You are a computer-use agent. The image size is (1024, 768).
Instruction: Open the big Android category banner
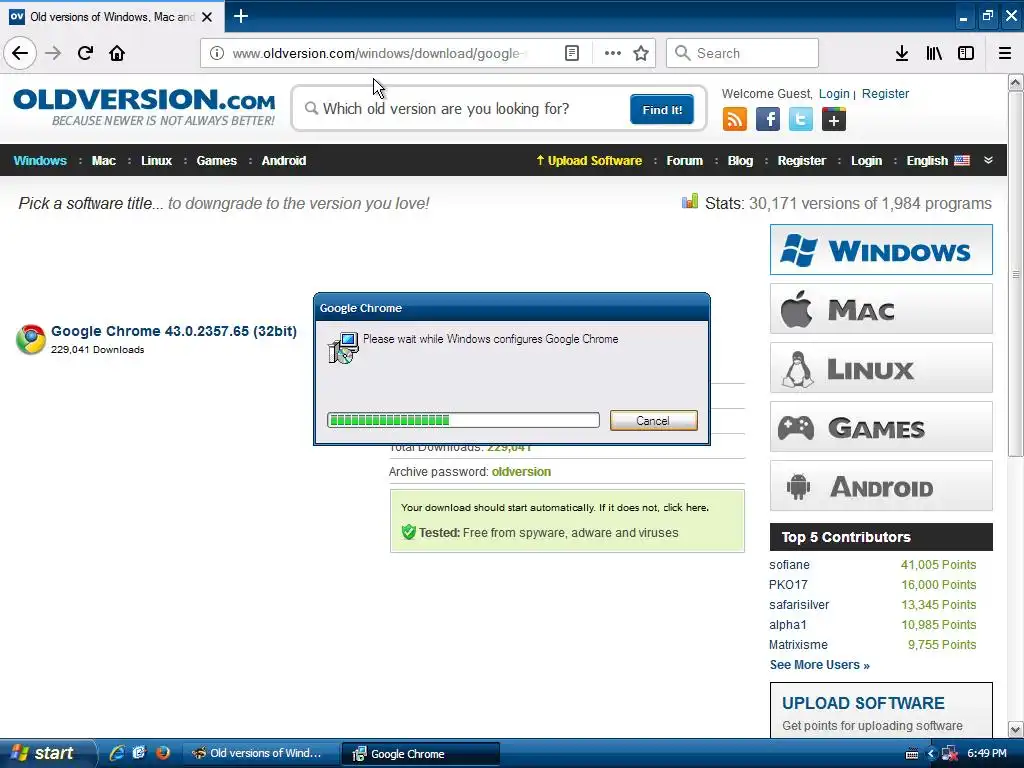[x=881, y=486]
